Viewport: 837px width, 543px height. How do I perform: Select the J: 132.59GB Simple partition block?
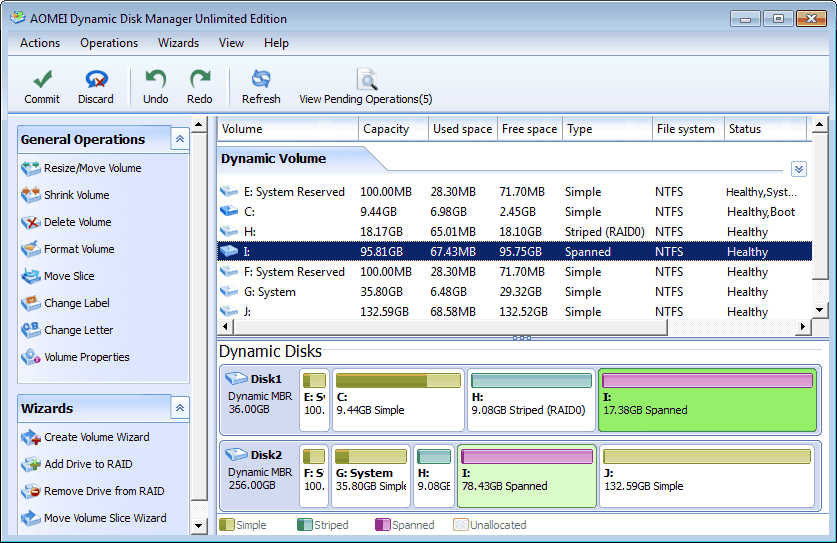tap(707, 476)
